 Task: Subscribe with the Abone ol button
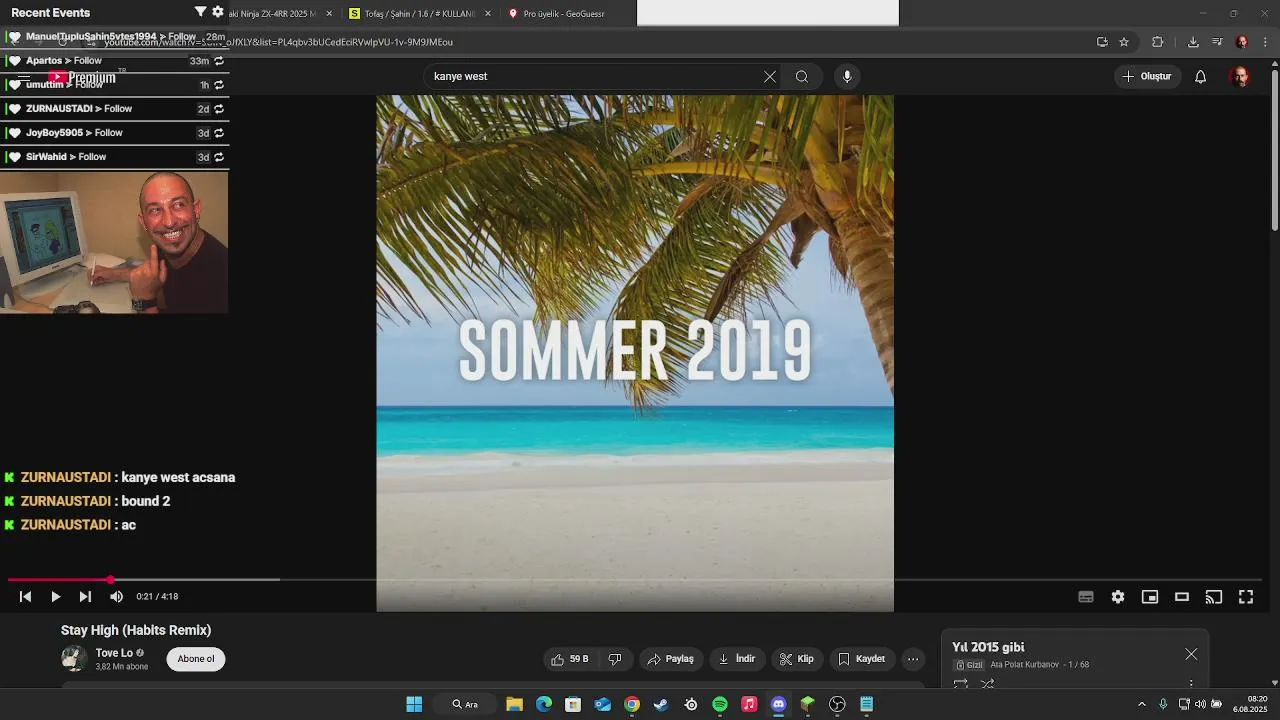pyautogui.click(x=196, y=659)
